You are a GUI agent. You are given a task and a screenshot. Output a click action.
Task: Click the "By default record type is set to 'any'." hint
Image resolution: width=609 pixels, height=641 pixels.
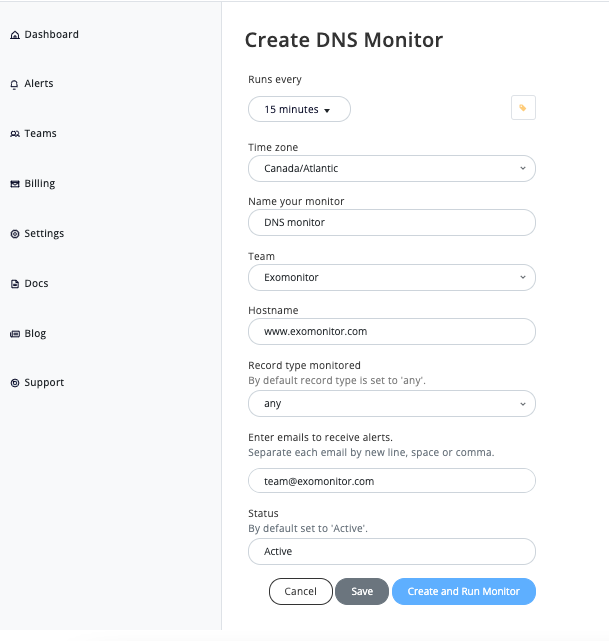tap(337, 381)
